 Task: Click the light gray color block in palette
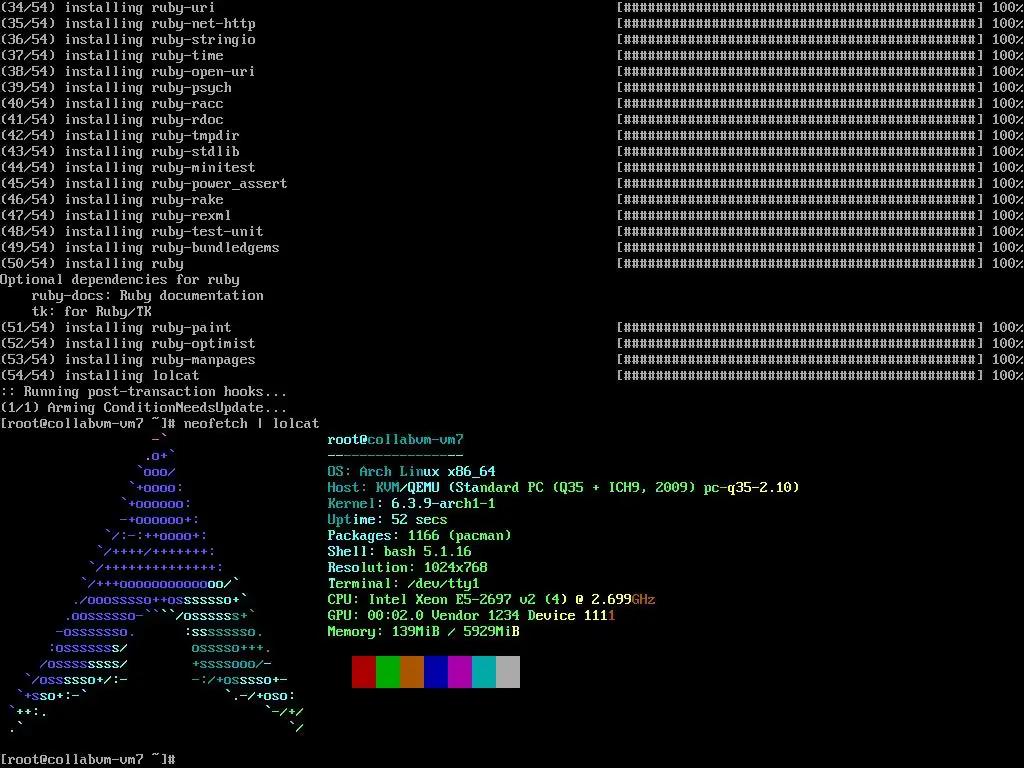[x=508, y=672]
